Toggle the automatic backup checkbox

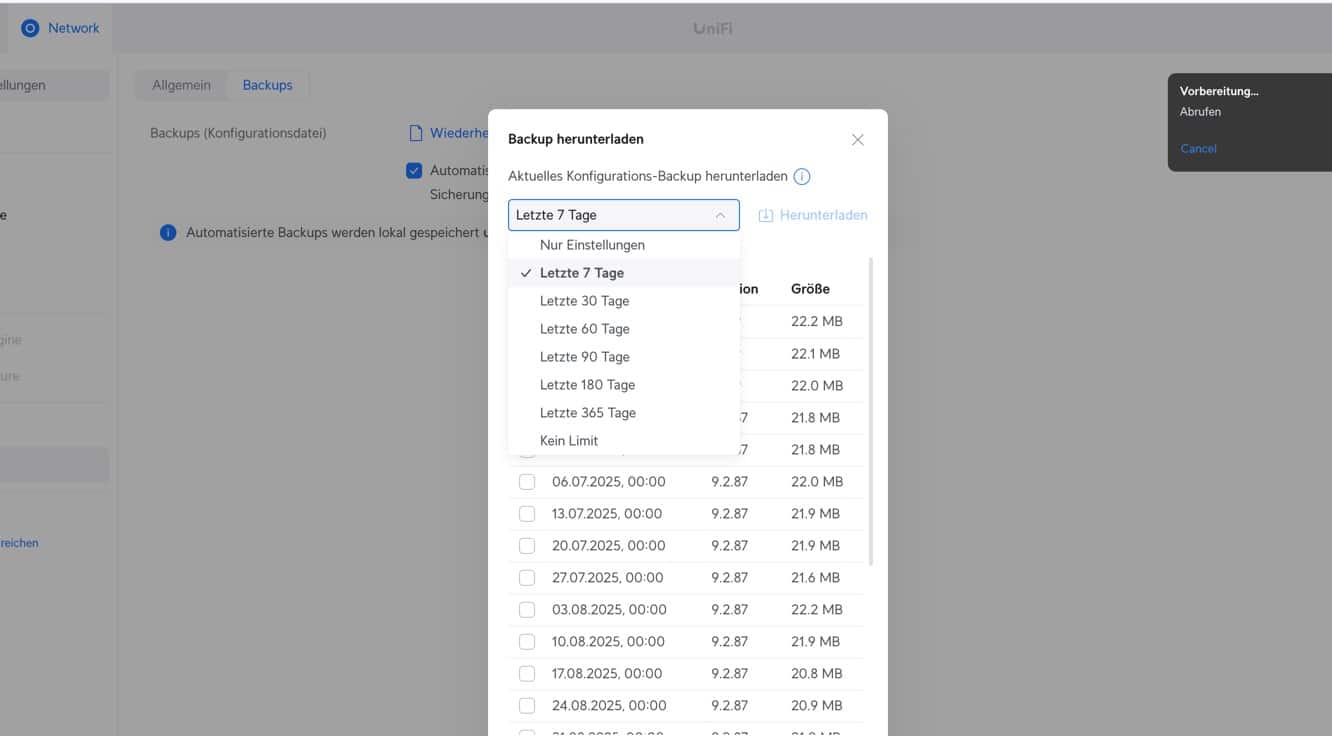(414, 171)
